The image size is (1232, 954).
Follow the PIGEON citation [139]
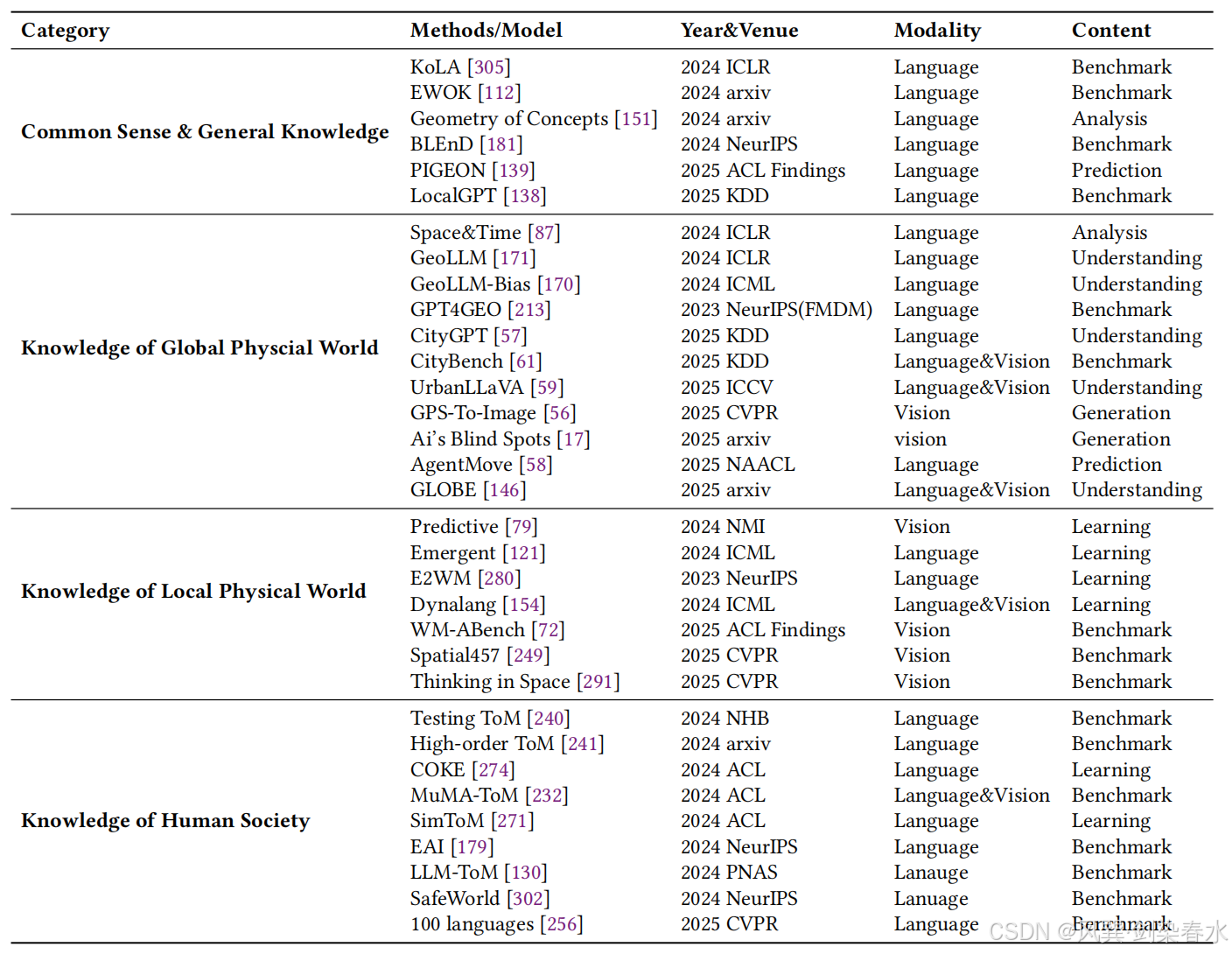514,171
